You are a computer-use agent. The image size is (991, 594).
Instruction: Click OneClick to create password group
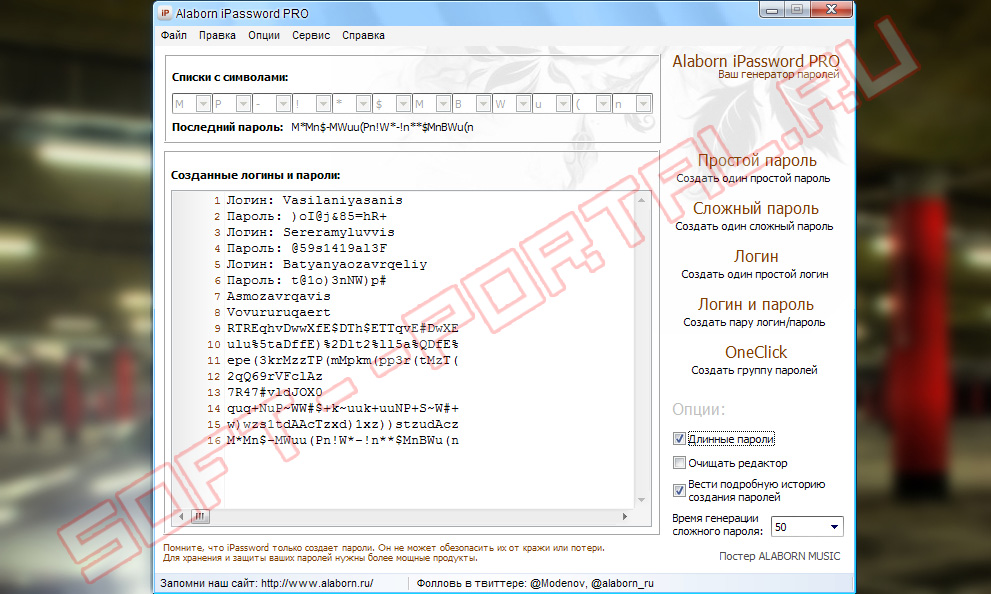(x=756, y=352)
